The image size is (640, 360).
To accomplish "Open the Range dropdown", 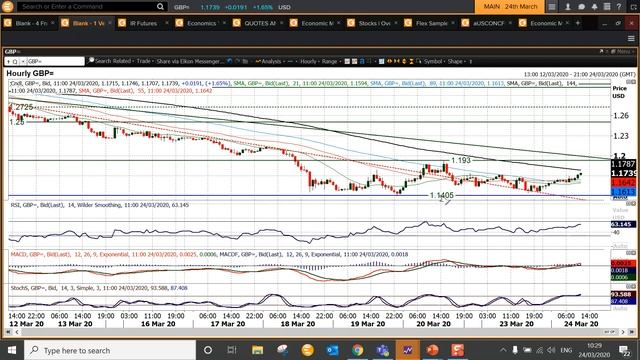I will (x=331, y=61).
